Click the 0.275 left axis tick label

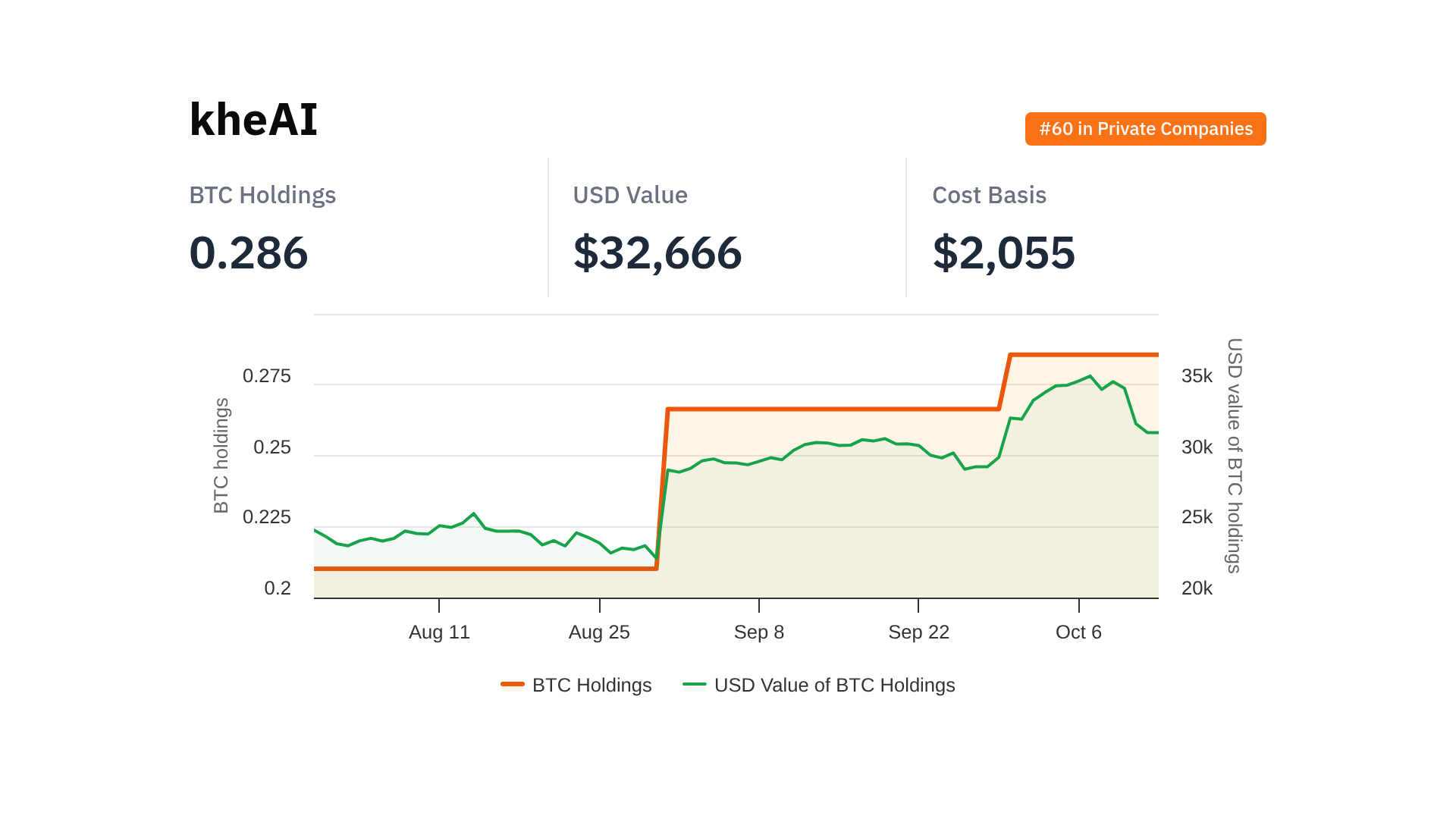pos(266,376)
